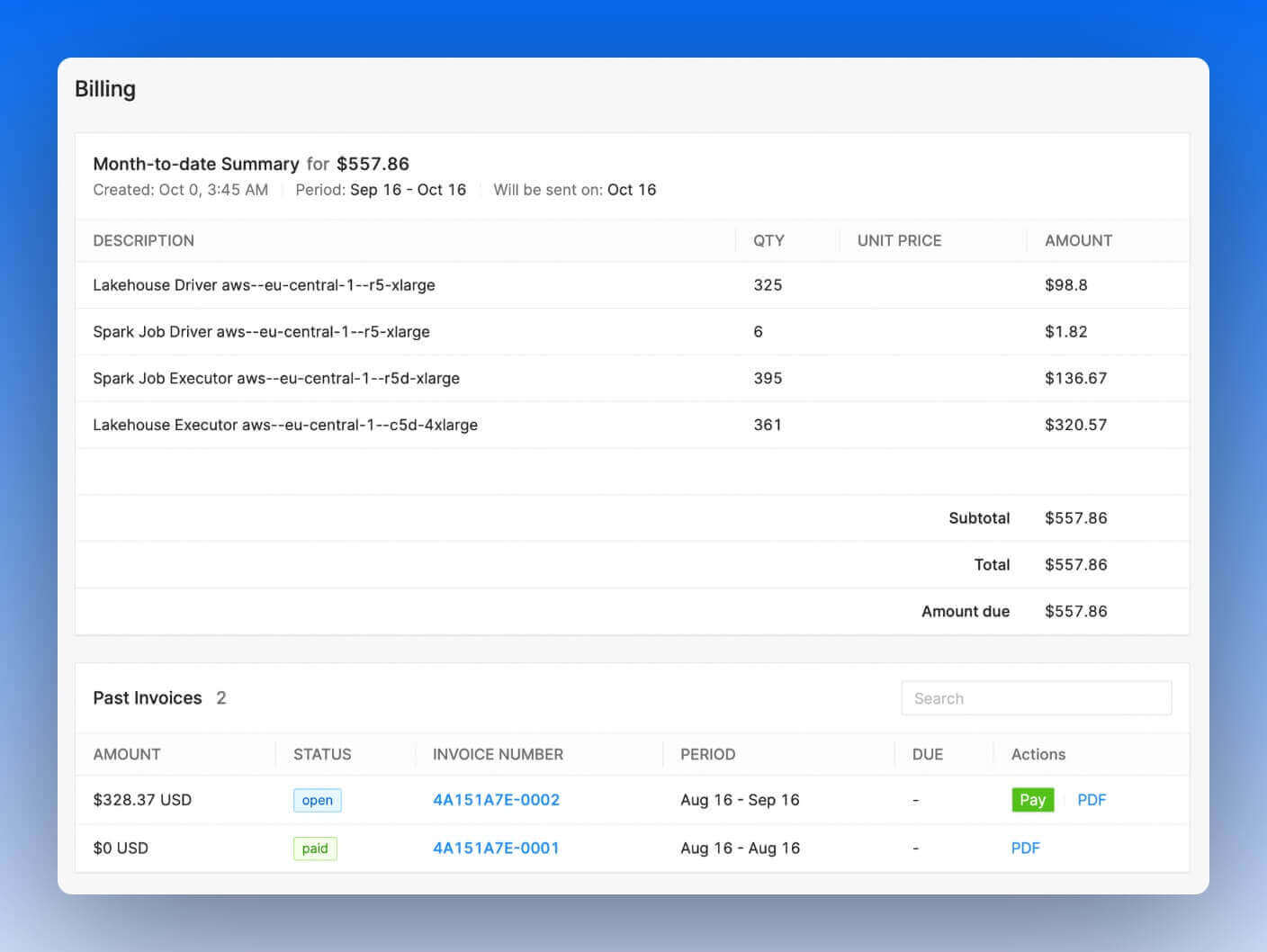Click the green Pay button

coord(1032,800)
